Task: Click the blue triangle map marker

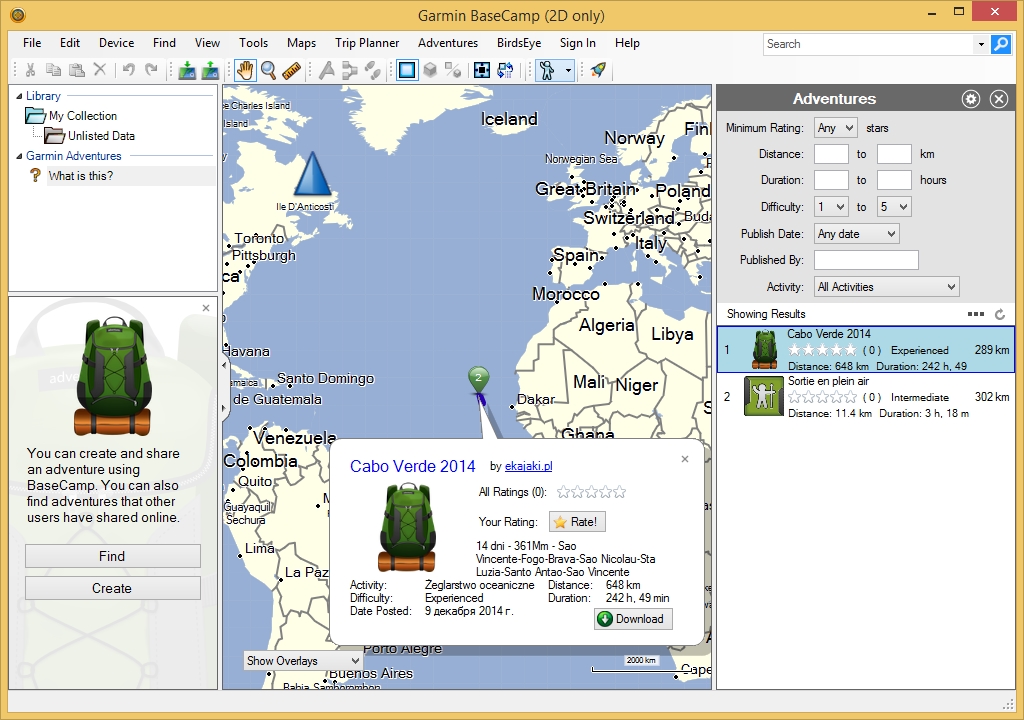Action: [x=313, y=174]
